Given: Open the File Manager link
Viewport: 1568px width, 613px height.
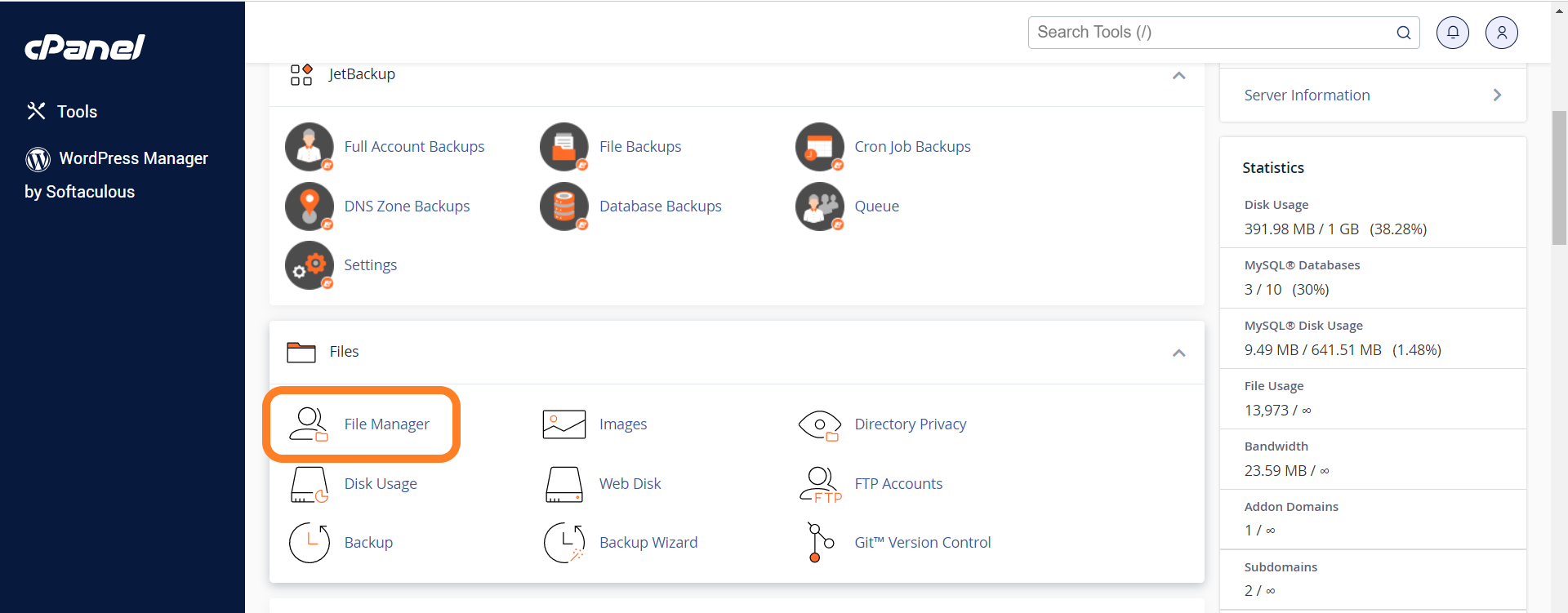Looking at the screenshot, I should (x=386, y=424).
